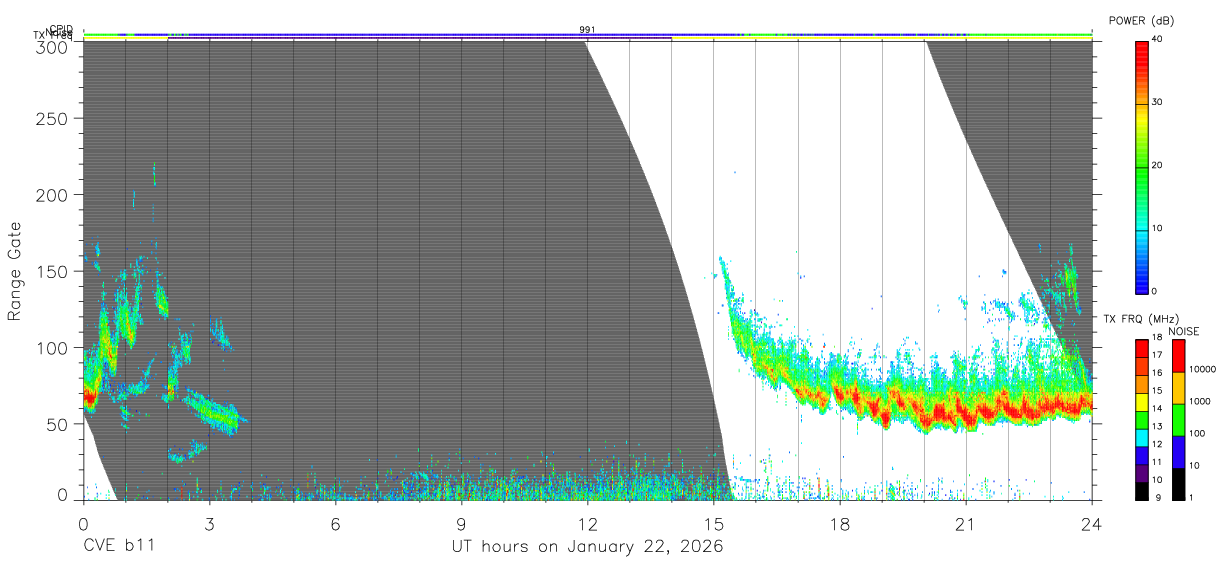Click the purple 10–11 MHz TX FRQ swatch
Screen dimensions: 1228x567
(1142, 473)
